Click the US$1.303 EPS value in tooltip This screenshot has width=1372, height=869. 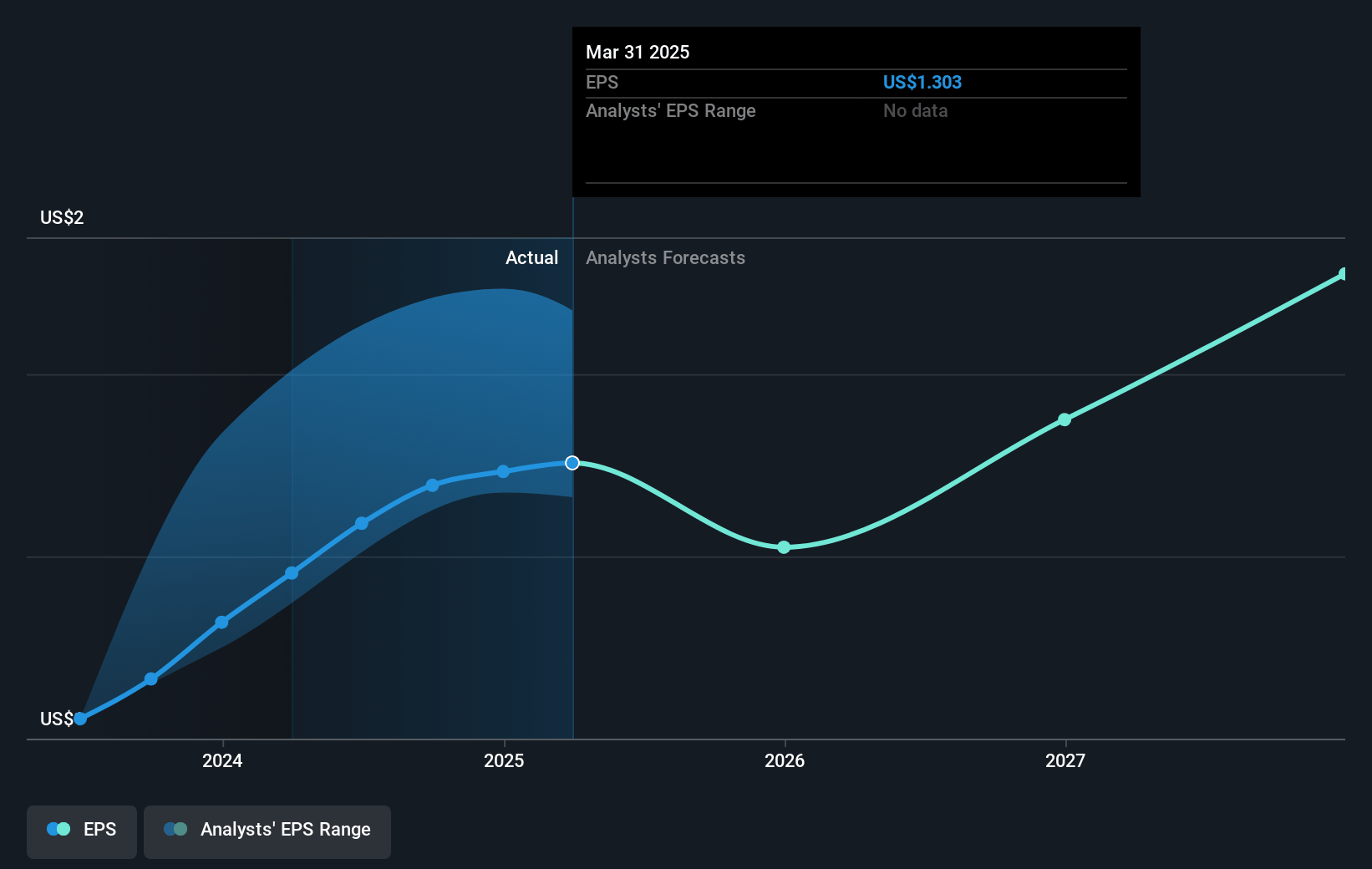922,82
